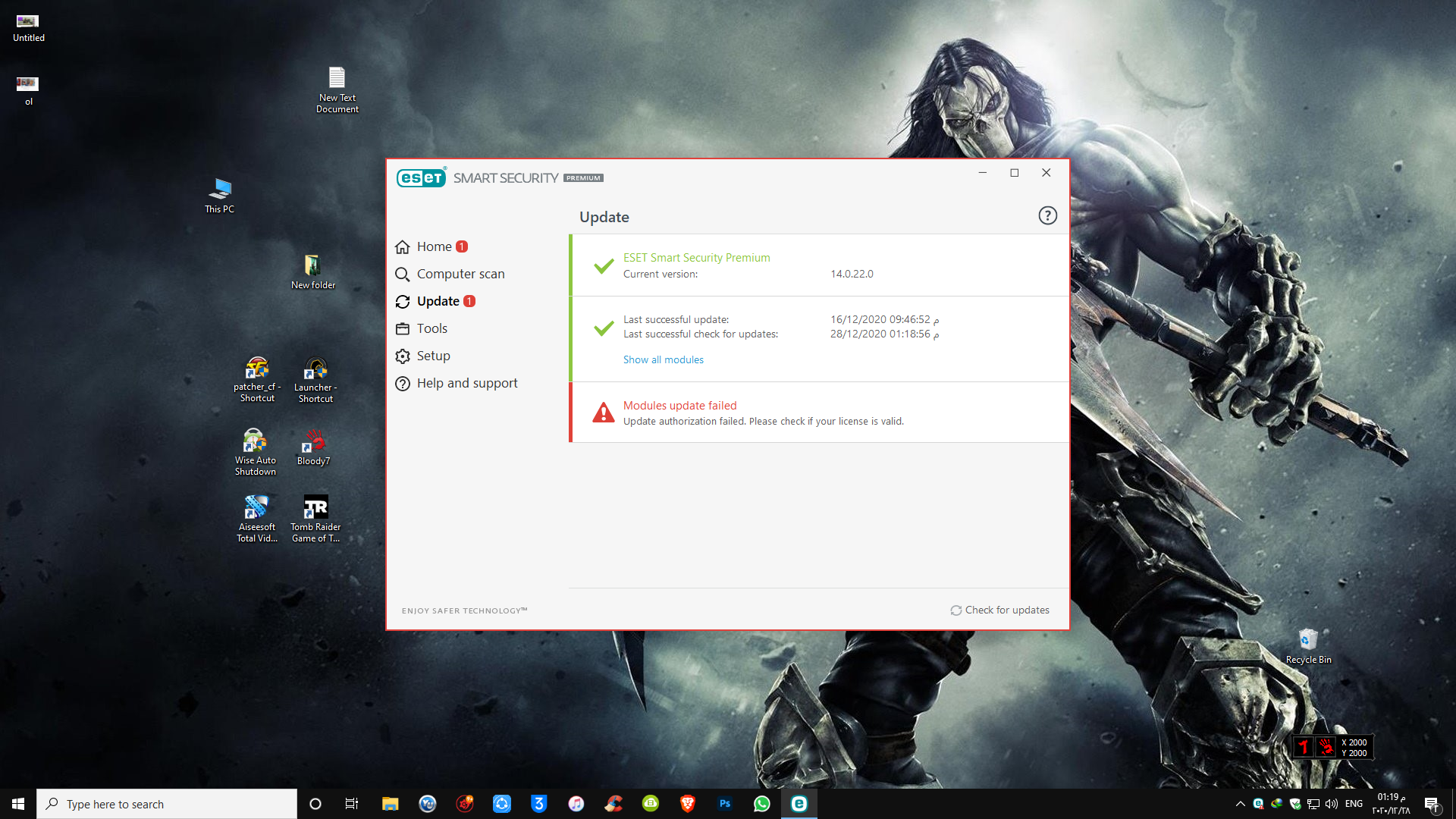This screenshot has height=819, width=1456.
Task: Open the Home section in ESET sidebar
Action: click(434, 246)
